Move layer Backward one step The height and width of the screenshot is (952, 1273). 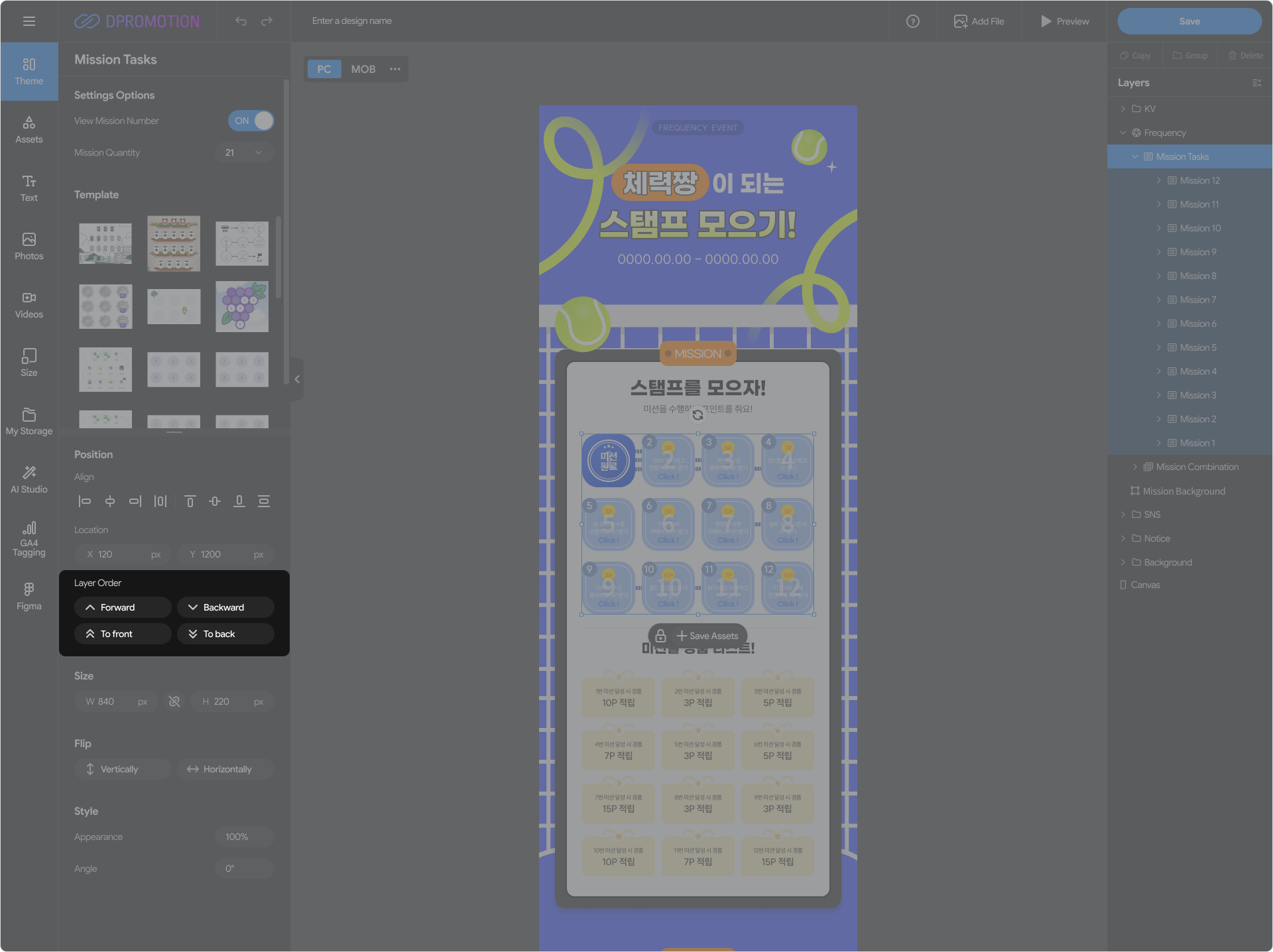pyautogui.click(x=225, y=607)
